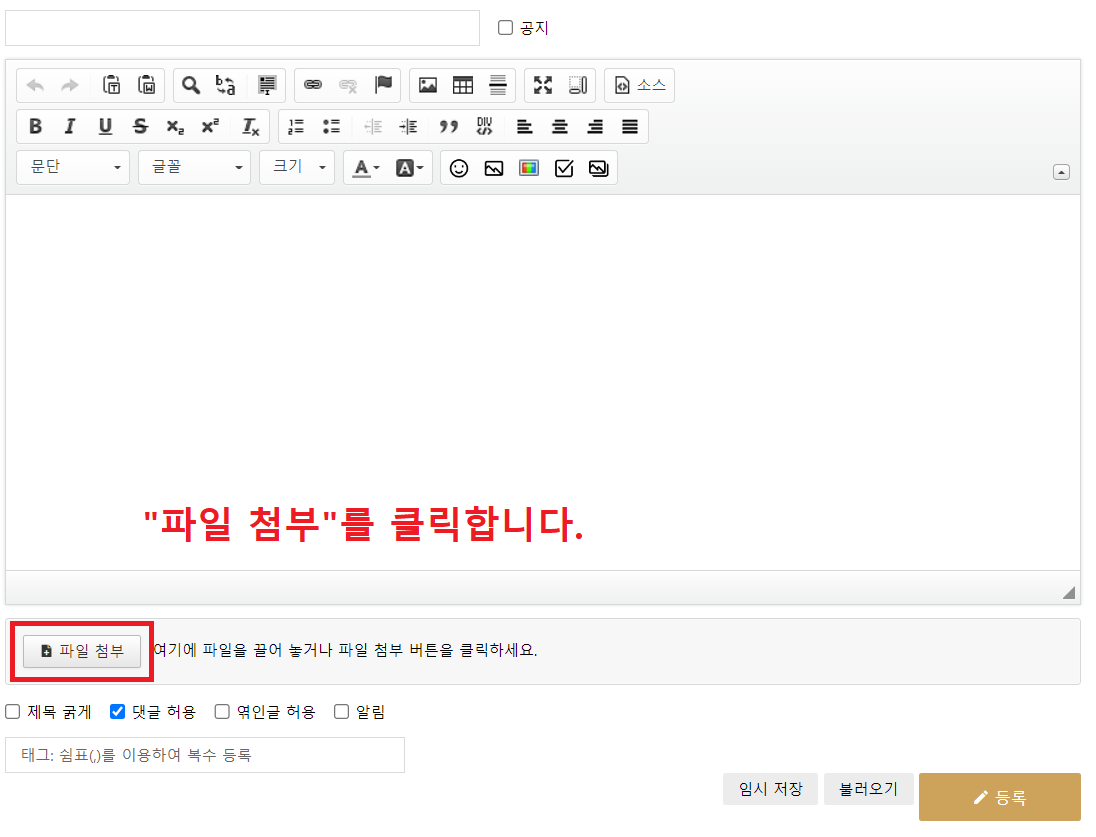Center align the text
Screen dimensions: 1096x837
(x=560, y=127)
